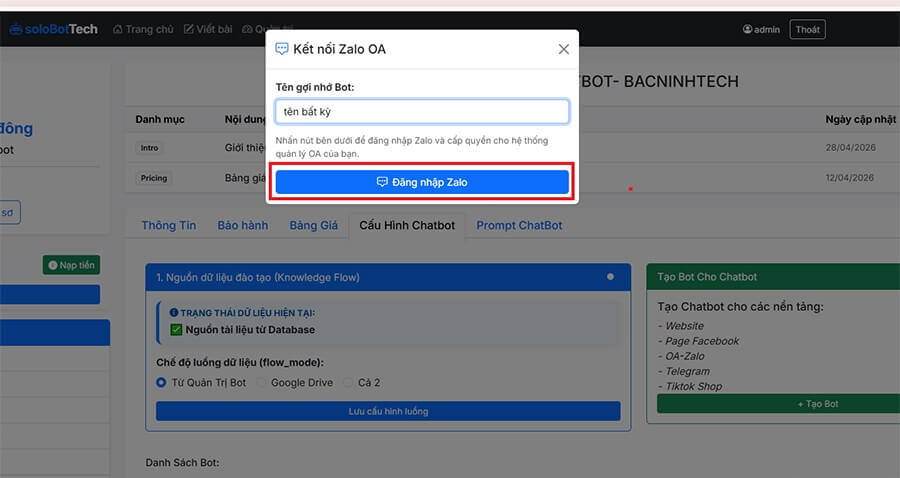The width and height of the screenshot is (900, 478).
Task: Click the Đăng nhập Zalo button
Action: click(x=422, y=182)
